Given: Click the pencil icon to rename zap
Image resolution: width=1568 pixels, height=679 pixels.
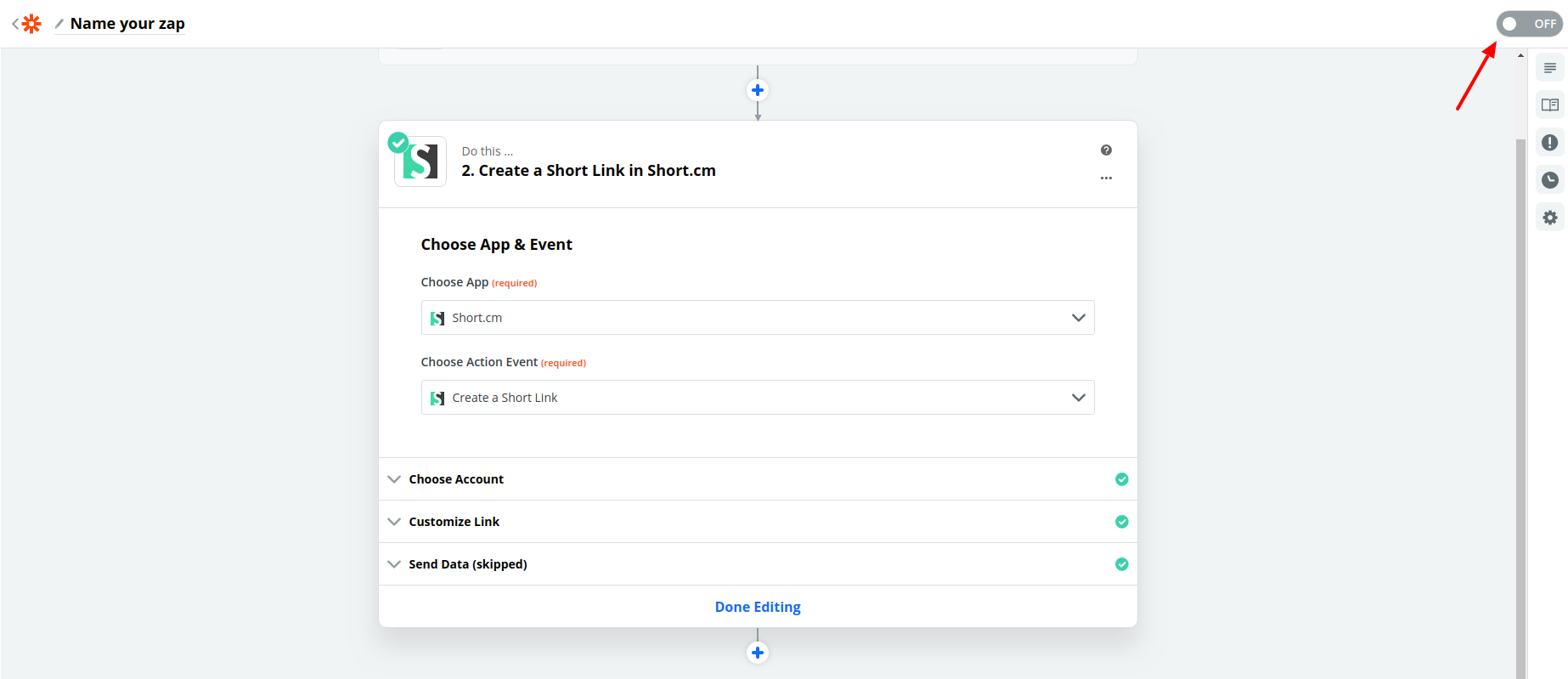Looking at the screenshot, I should [59, 24].
